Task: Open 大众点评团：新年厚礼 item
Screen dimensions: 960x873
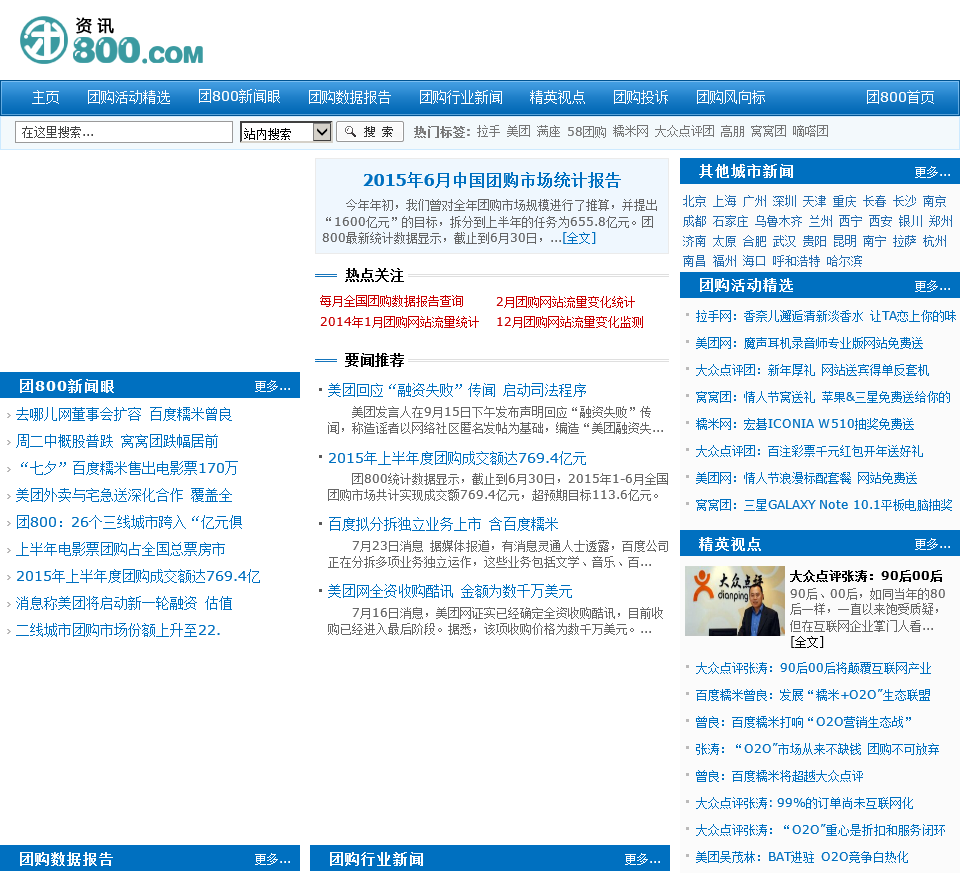Action: [812, 370]
